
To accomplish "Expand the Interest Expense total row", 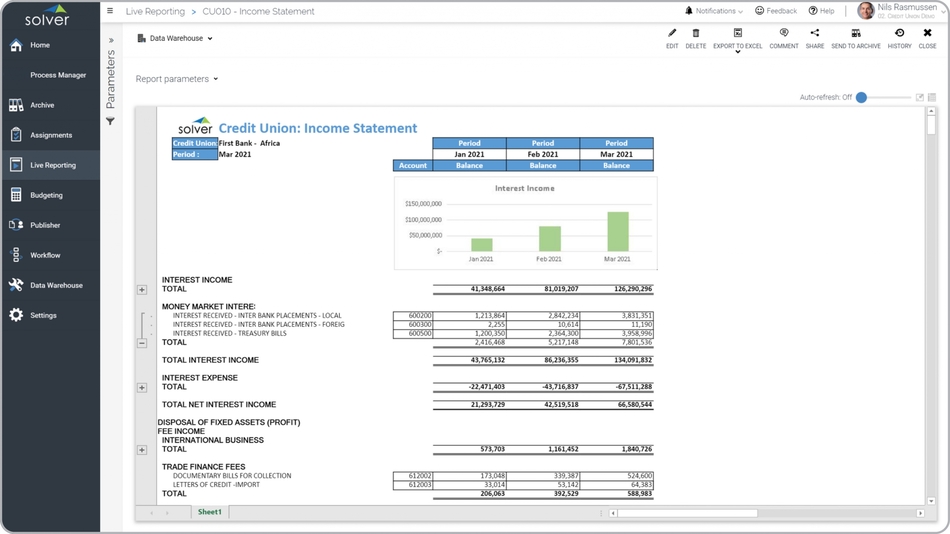I will point(142,387).
